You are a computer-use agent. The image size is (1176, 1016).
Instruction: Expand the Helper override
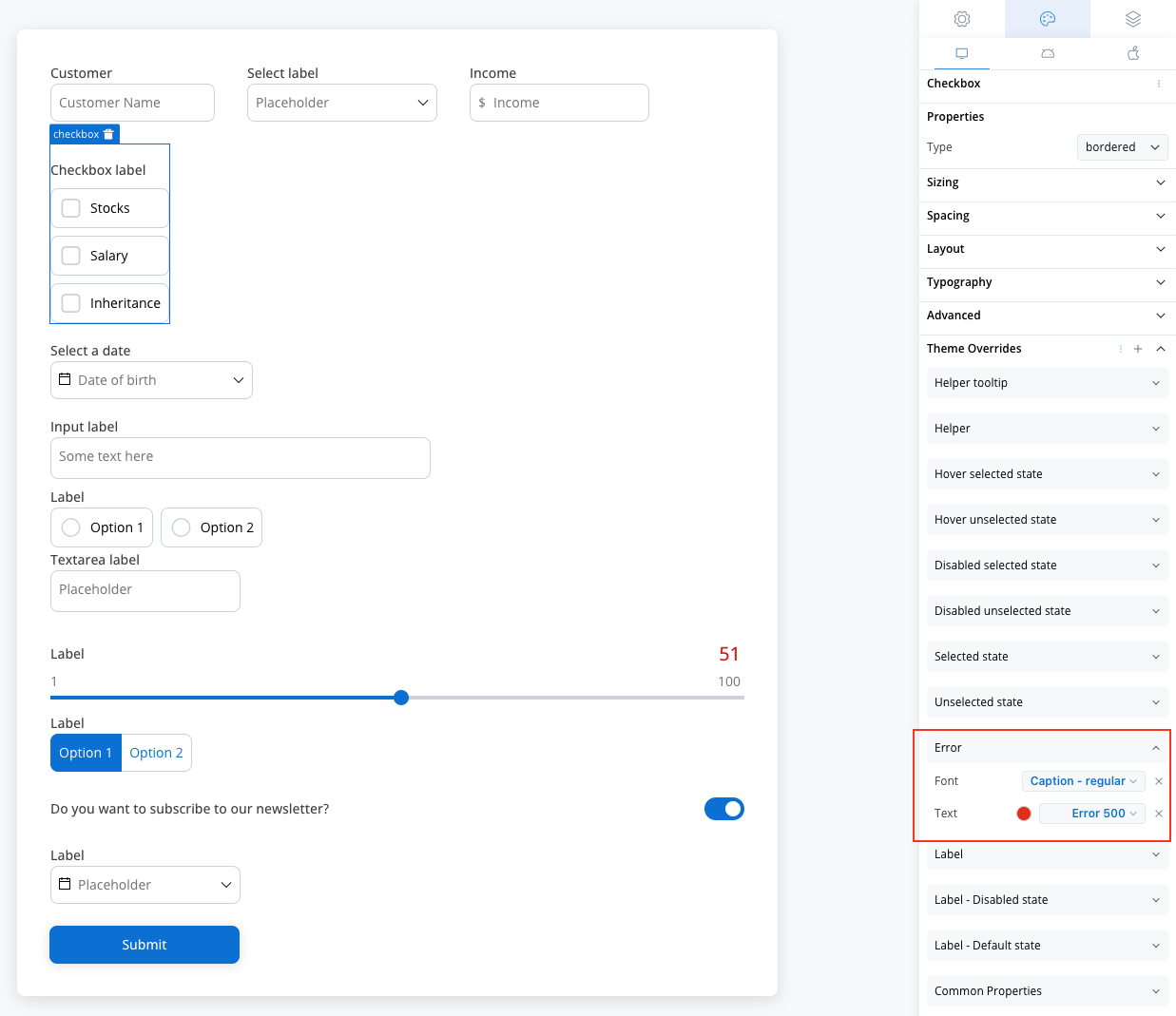click(1047, 429)
